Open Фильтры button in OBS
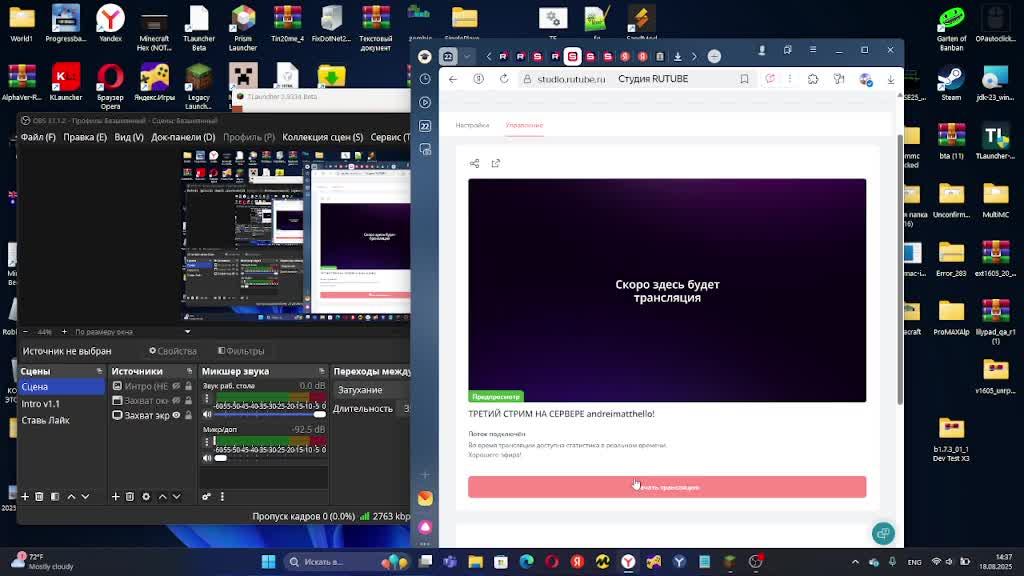Viewport: 1024px width, 576px height. click(x=241, y=351)
